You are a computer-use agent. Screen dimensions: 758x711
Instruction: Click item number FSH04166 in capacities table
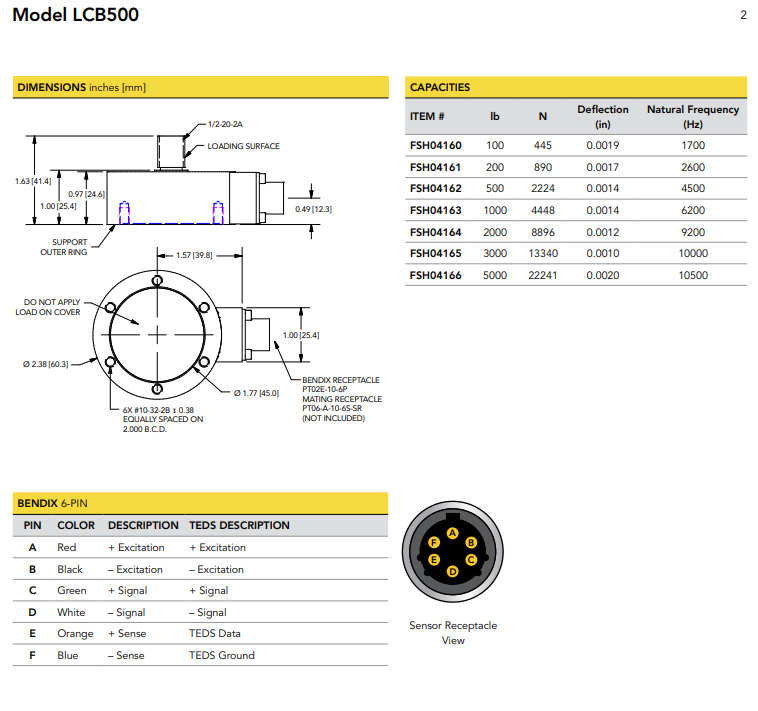435,276
